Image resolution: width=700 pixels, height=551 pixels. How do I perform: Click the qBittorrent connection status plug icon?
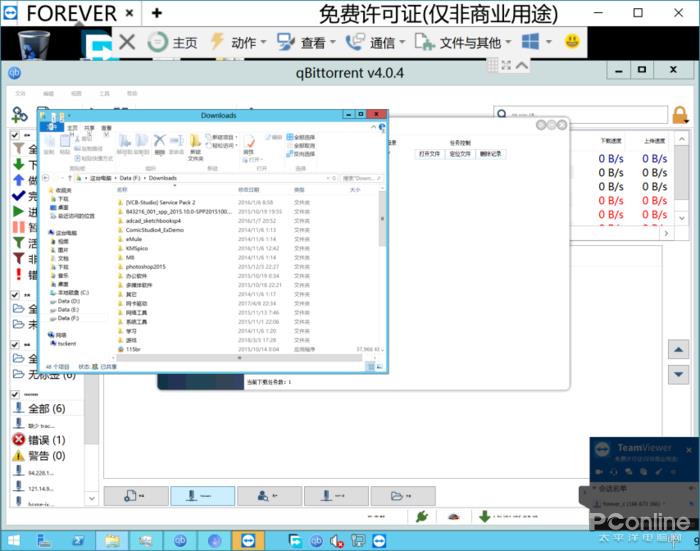click(423, 516)
